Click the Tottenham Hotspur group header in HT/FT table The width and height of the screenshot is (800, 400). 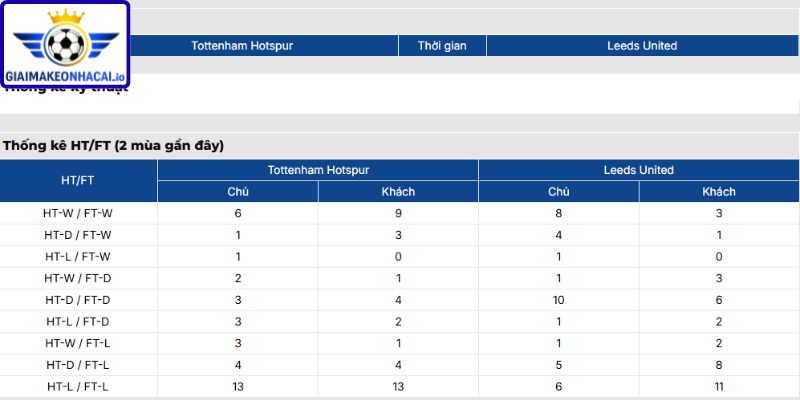(x=318, y=170)
